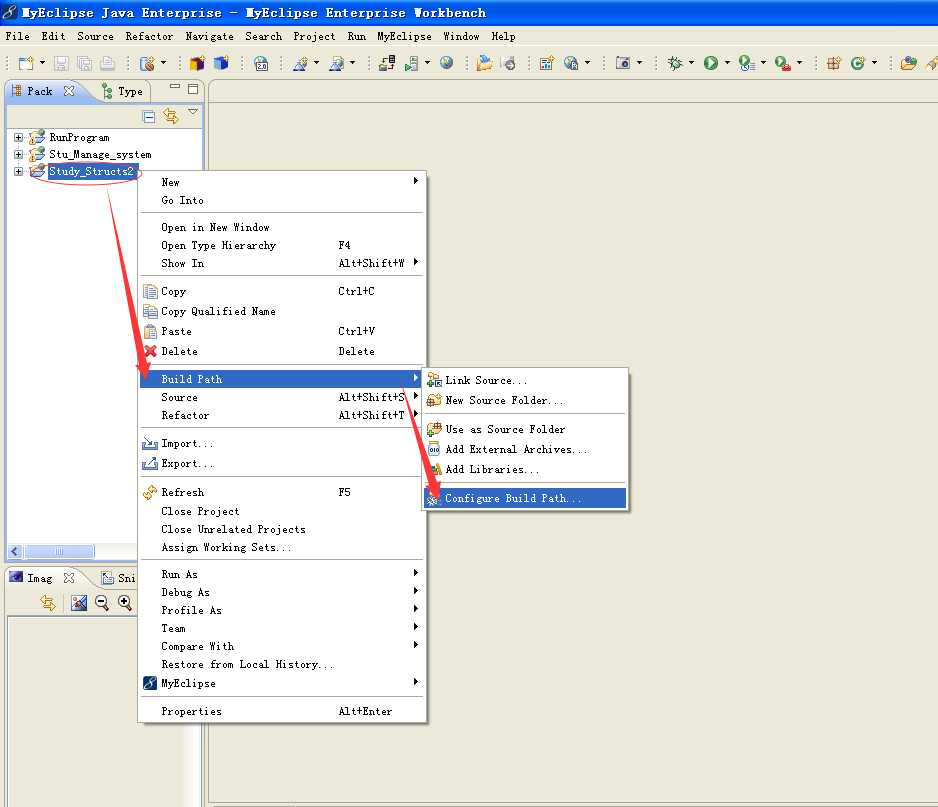This screenshot has height=807, width=938.
Task: Choose New Source Folder in the submenu
Action: click(525, 401)
